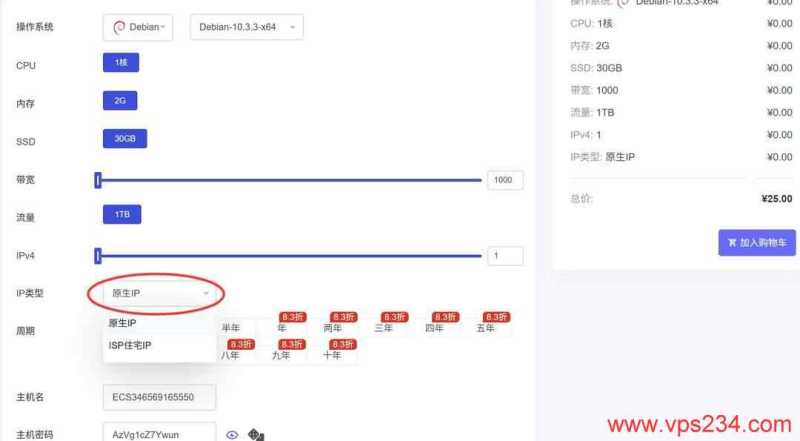800x441 pixels.
Task: Choose the 十年 billing period
Action: pyautogui.click(x=332, y=355)
